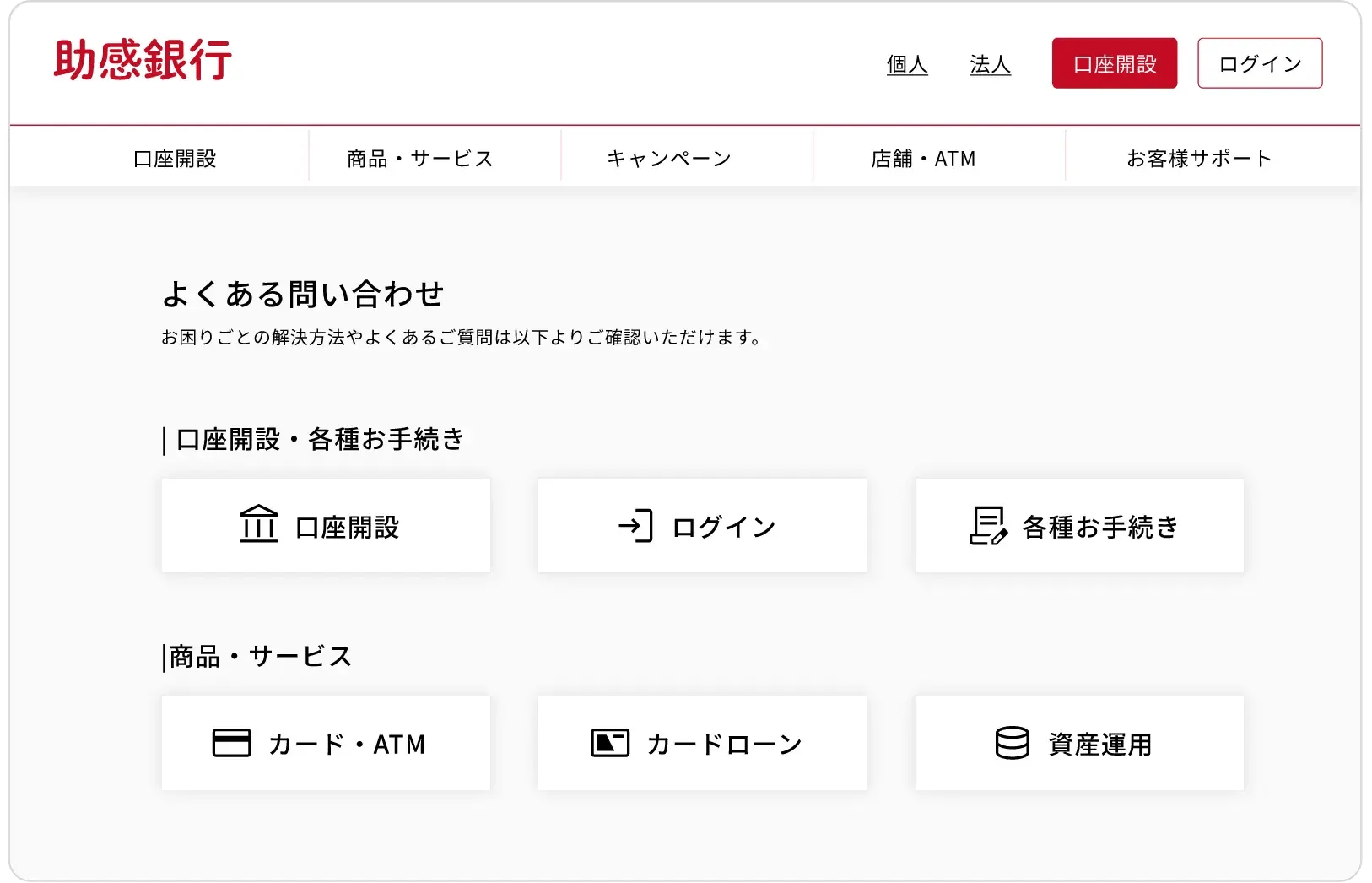Select お客様サポート from the navigation bar
1372x883 pixels.
[1199, 158]
